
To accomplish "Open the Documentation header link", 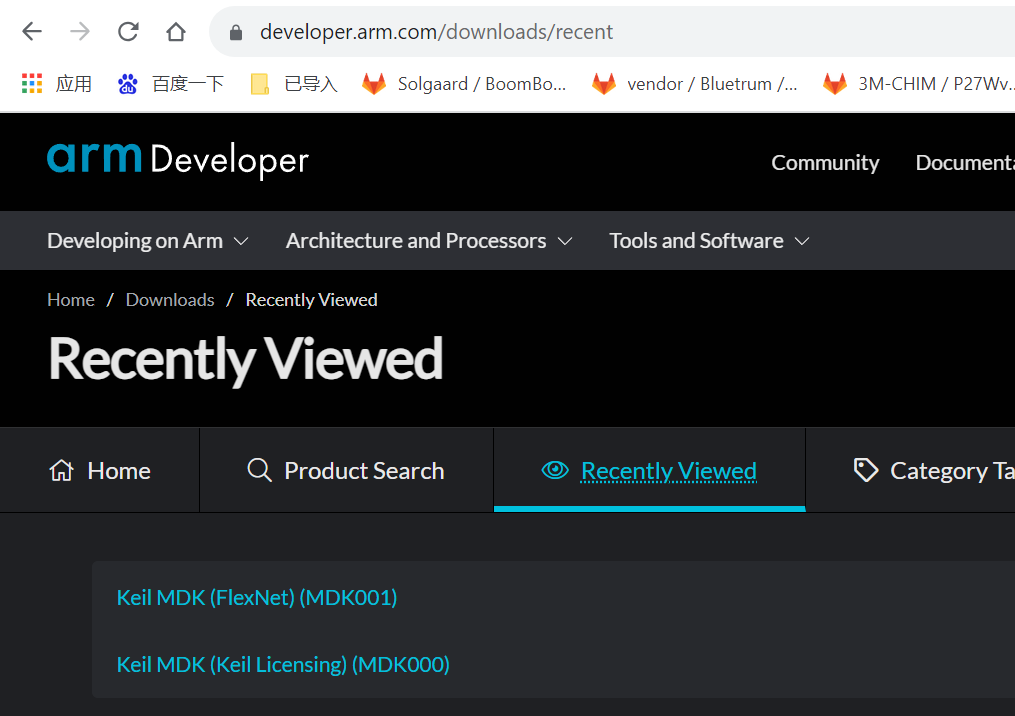I will pos(965,162).
